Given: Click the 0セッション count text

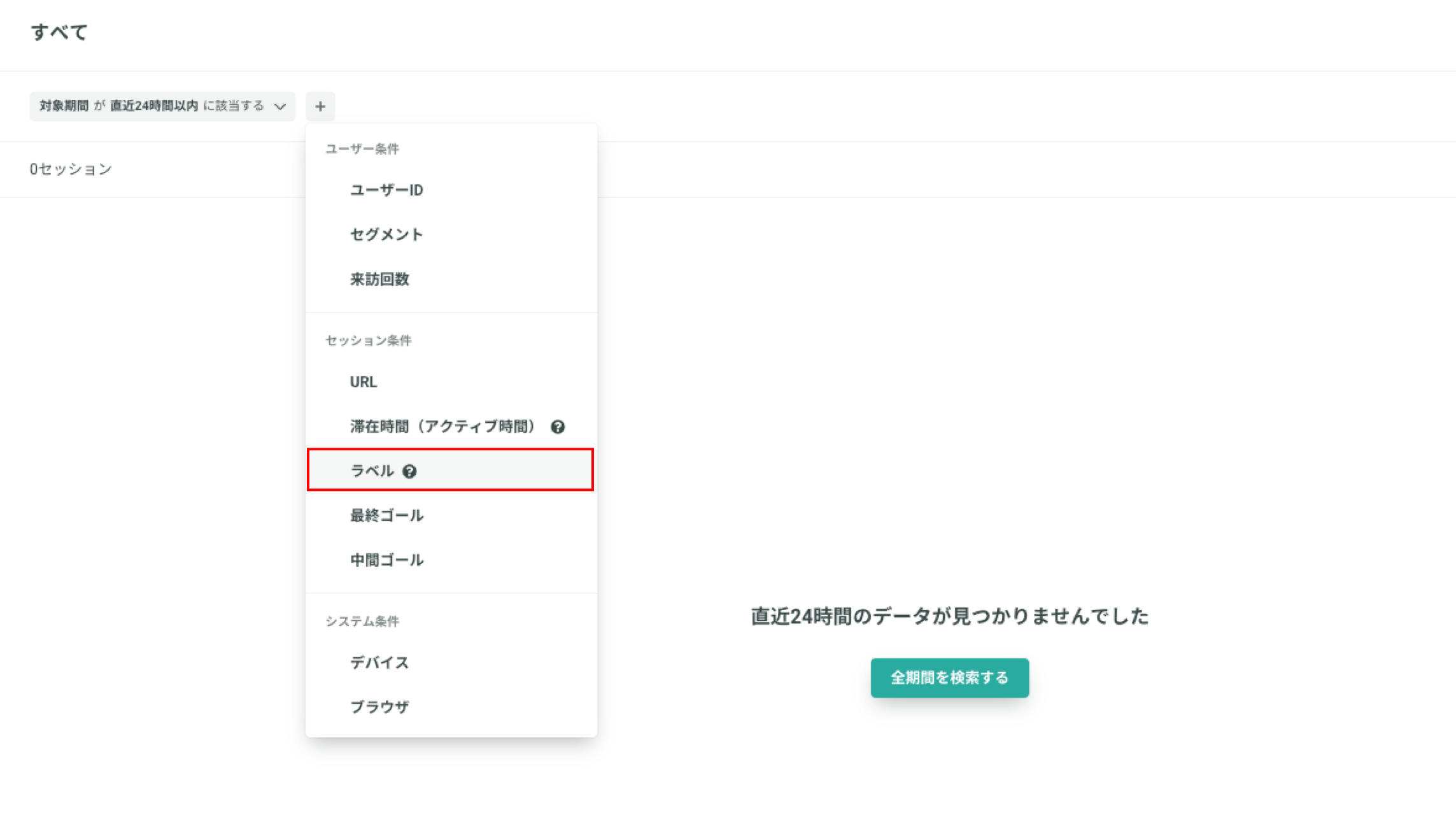Looking at the screenshot, I should pos(71,169).
